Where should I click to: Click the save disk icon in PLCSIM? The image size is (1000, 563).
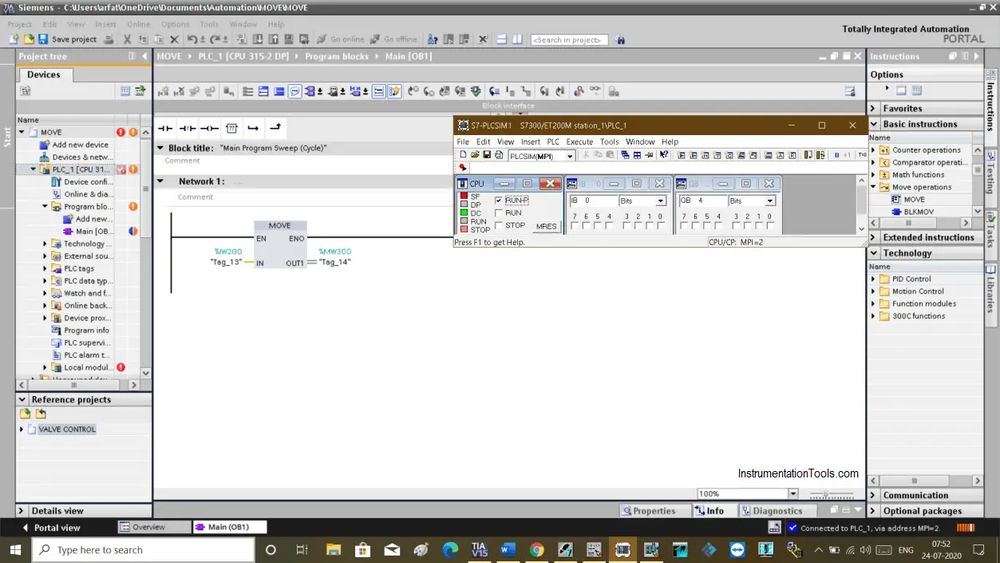[x=487, y=154]
